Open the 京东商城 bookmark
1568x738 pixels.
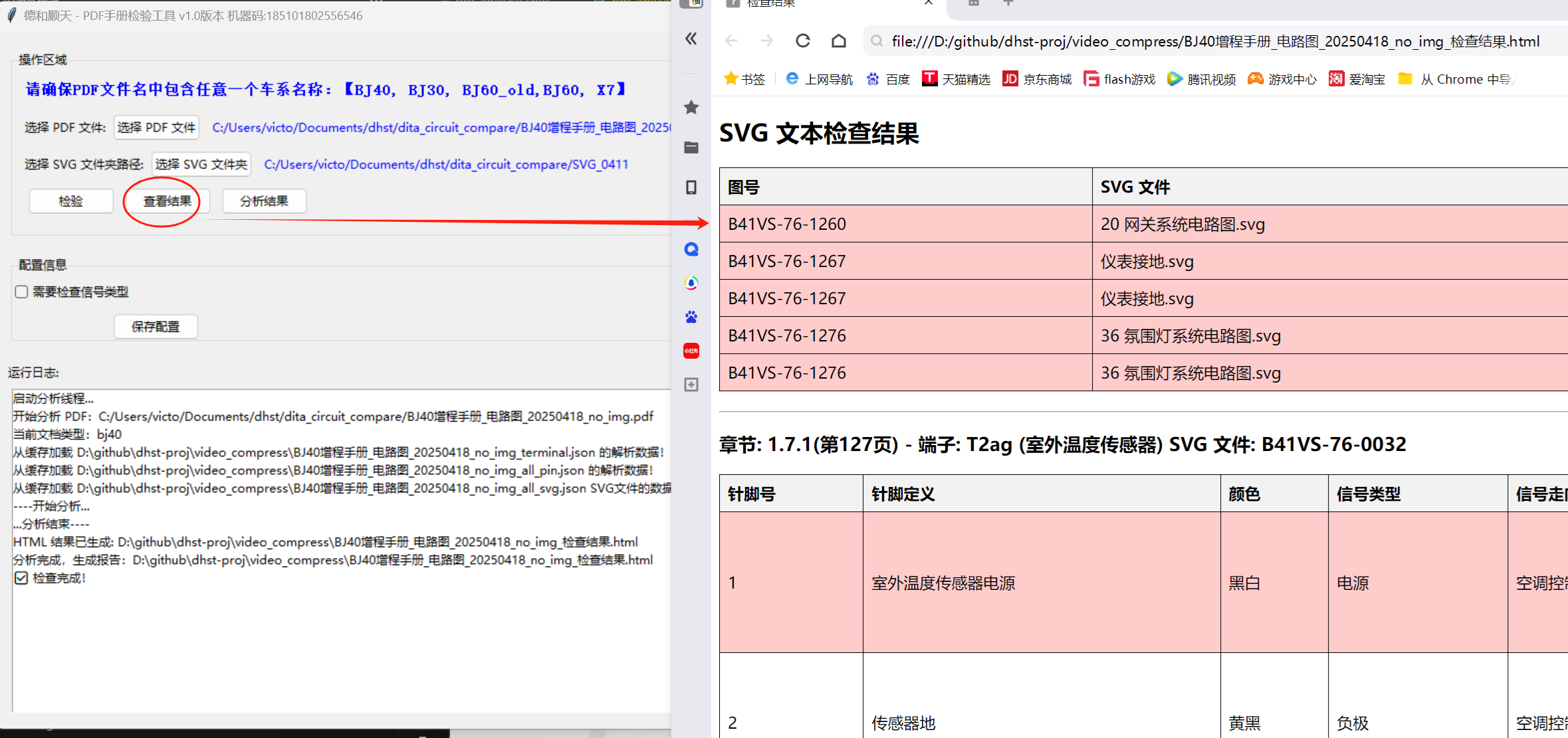(1038, 79)
